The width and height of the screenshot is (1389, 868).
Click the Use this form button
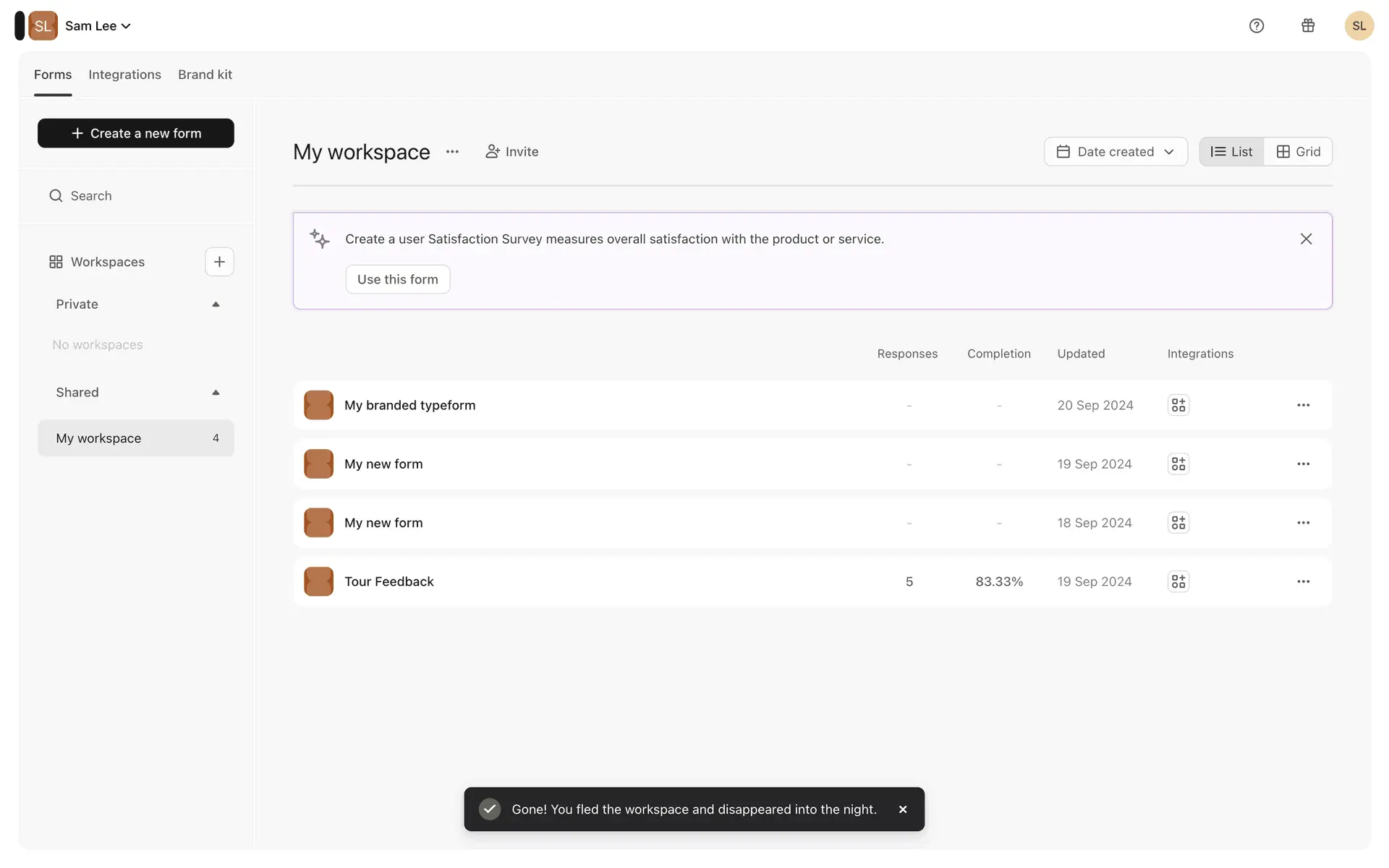tap(397, 279)
